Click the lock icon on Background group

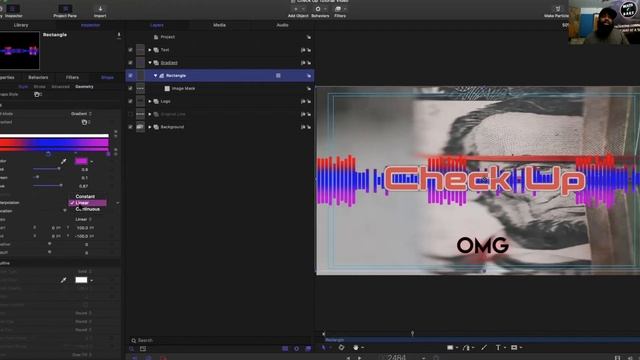309,127
